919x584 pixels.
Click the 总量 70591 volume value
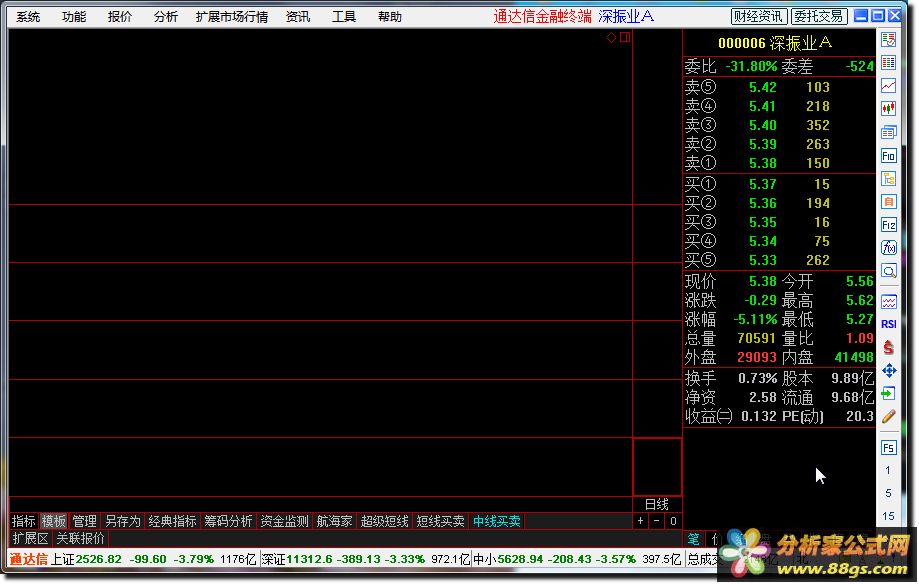757,338
